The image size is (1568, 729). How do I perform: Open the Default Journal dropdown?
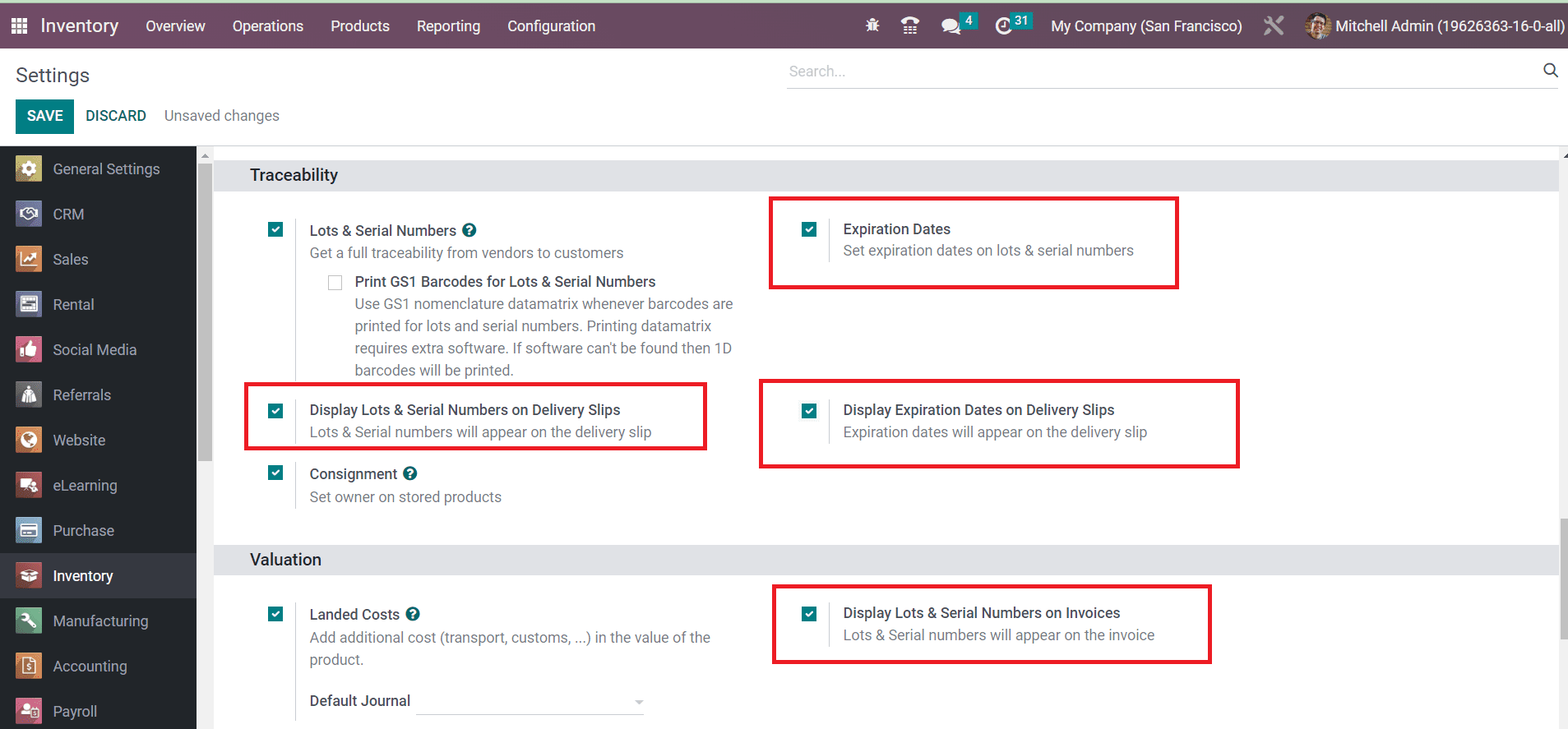[x=530, y=702]
